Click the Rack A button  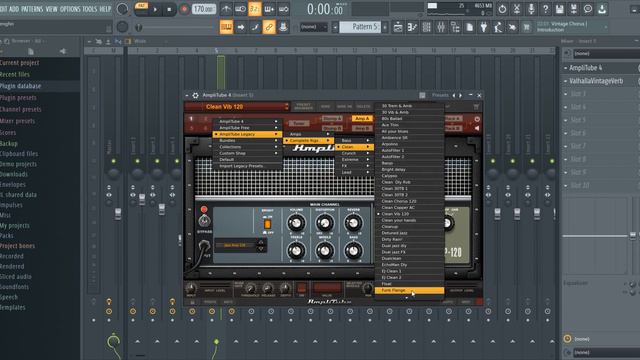click(x=452, y=118)
